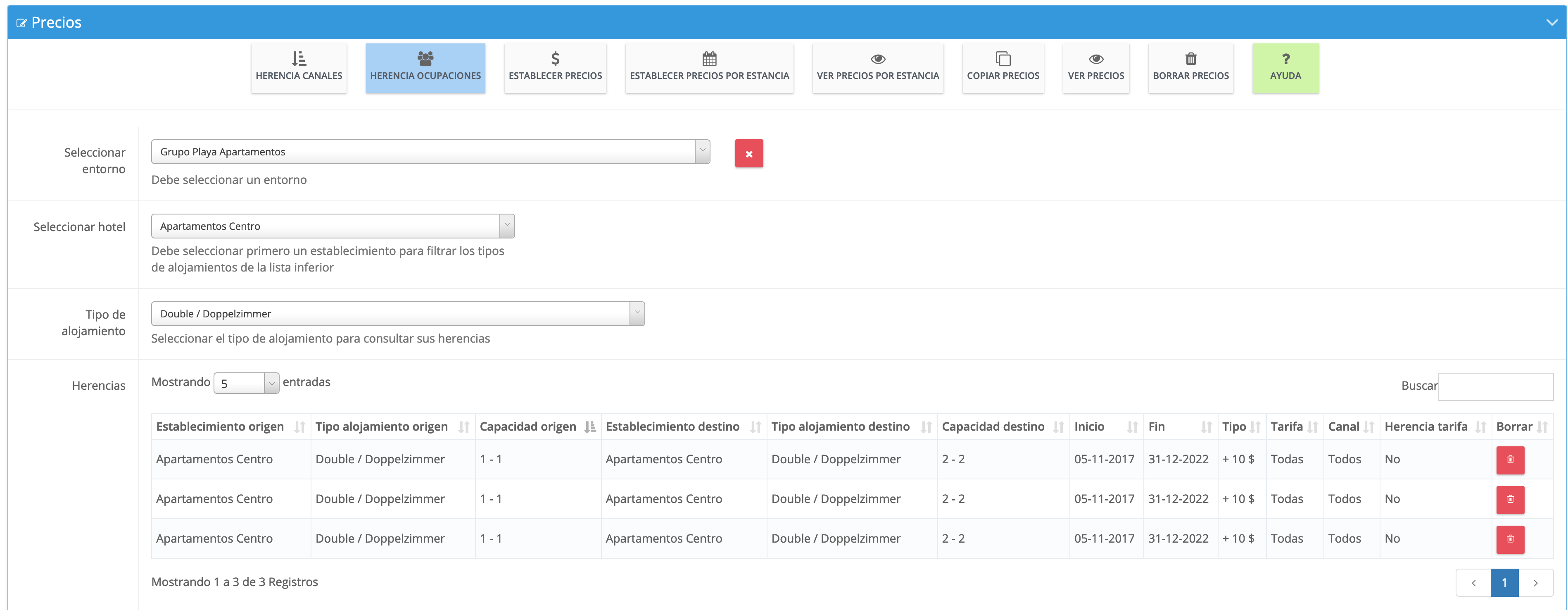Open Establecer Precios por Estancia calendar
The image size is (1568, 610).
pos(708,68)
